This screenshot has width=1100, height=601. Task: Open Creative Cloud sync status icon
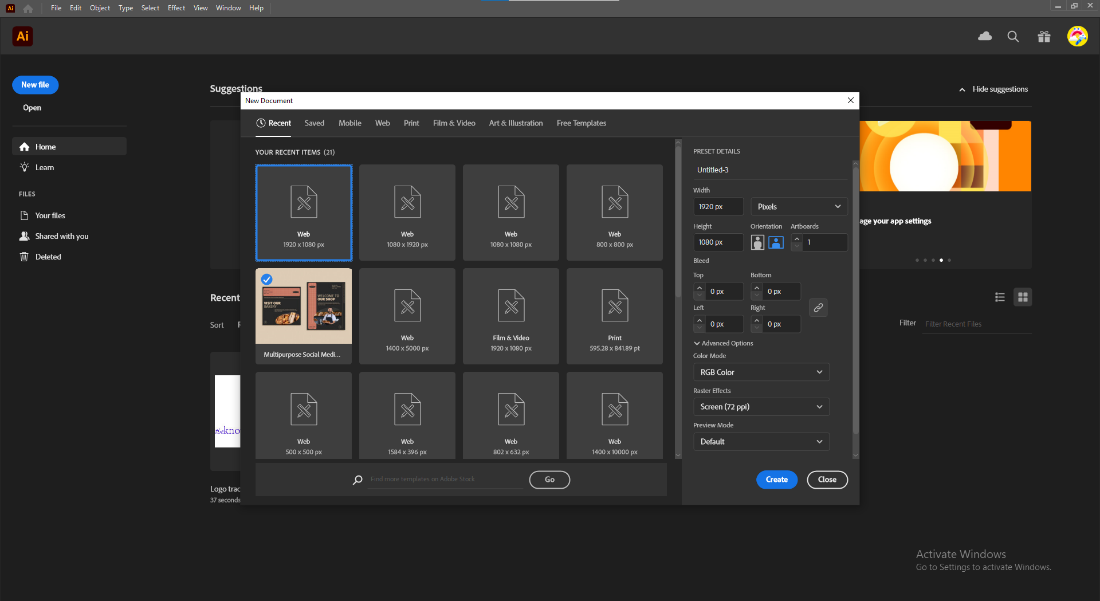pyautogui.click(x=984, y=35)
